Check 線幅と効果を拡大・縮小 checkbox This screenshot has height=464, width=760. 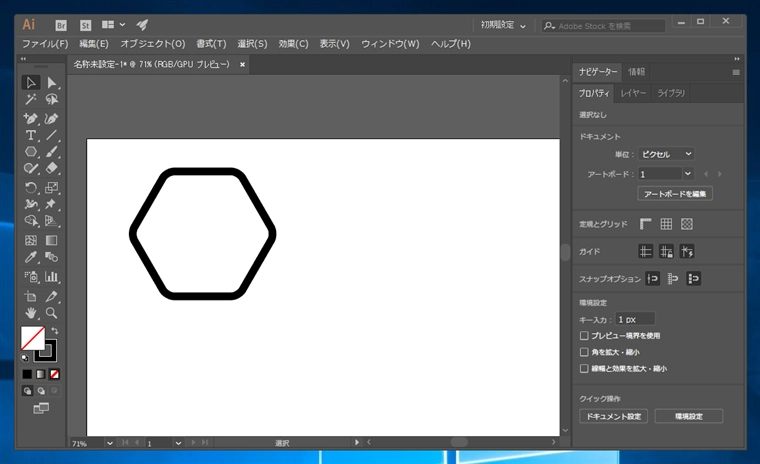(x=584, y=368)
